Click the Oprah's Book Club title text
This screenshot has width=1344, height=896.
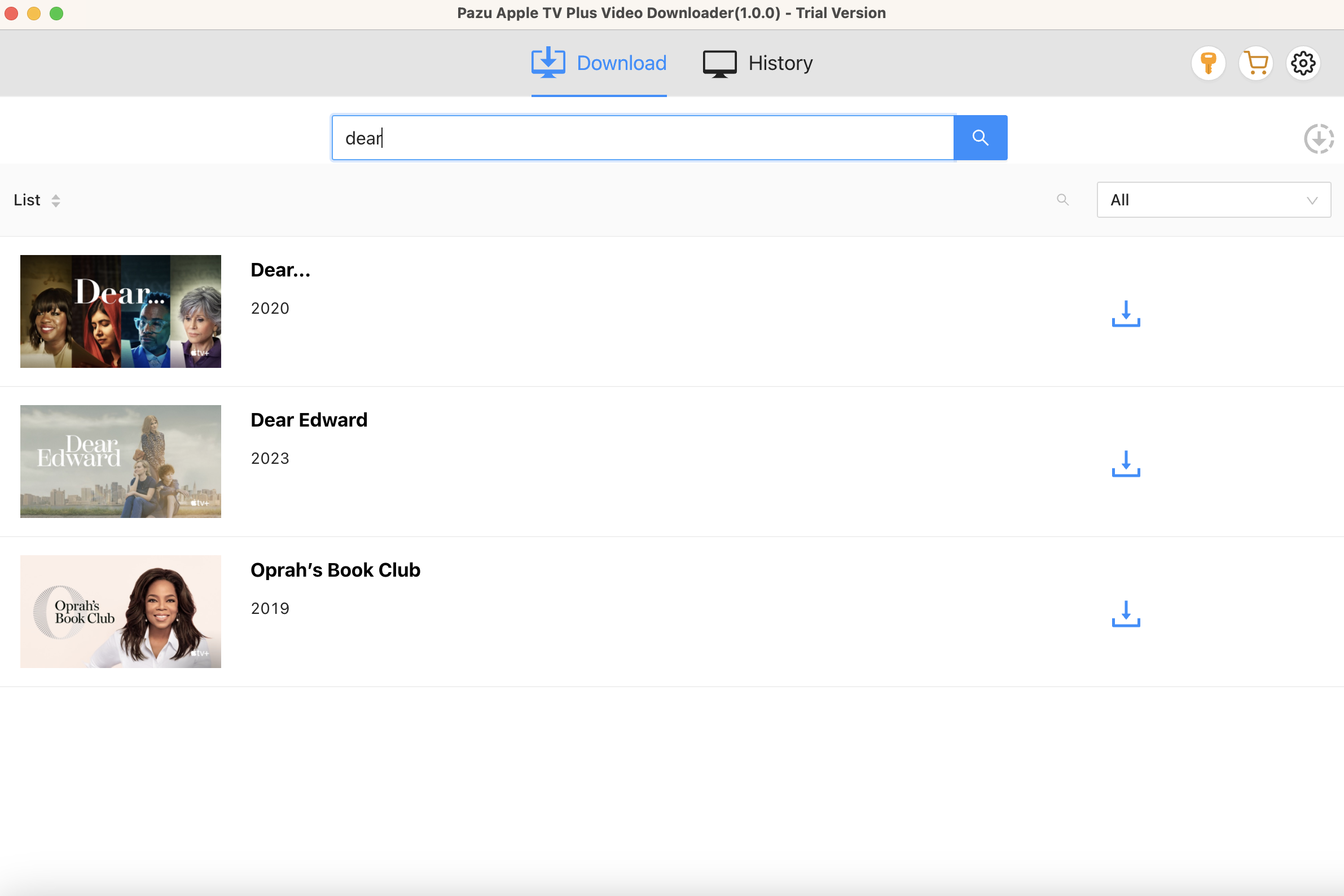pos(335,570)
